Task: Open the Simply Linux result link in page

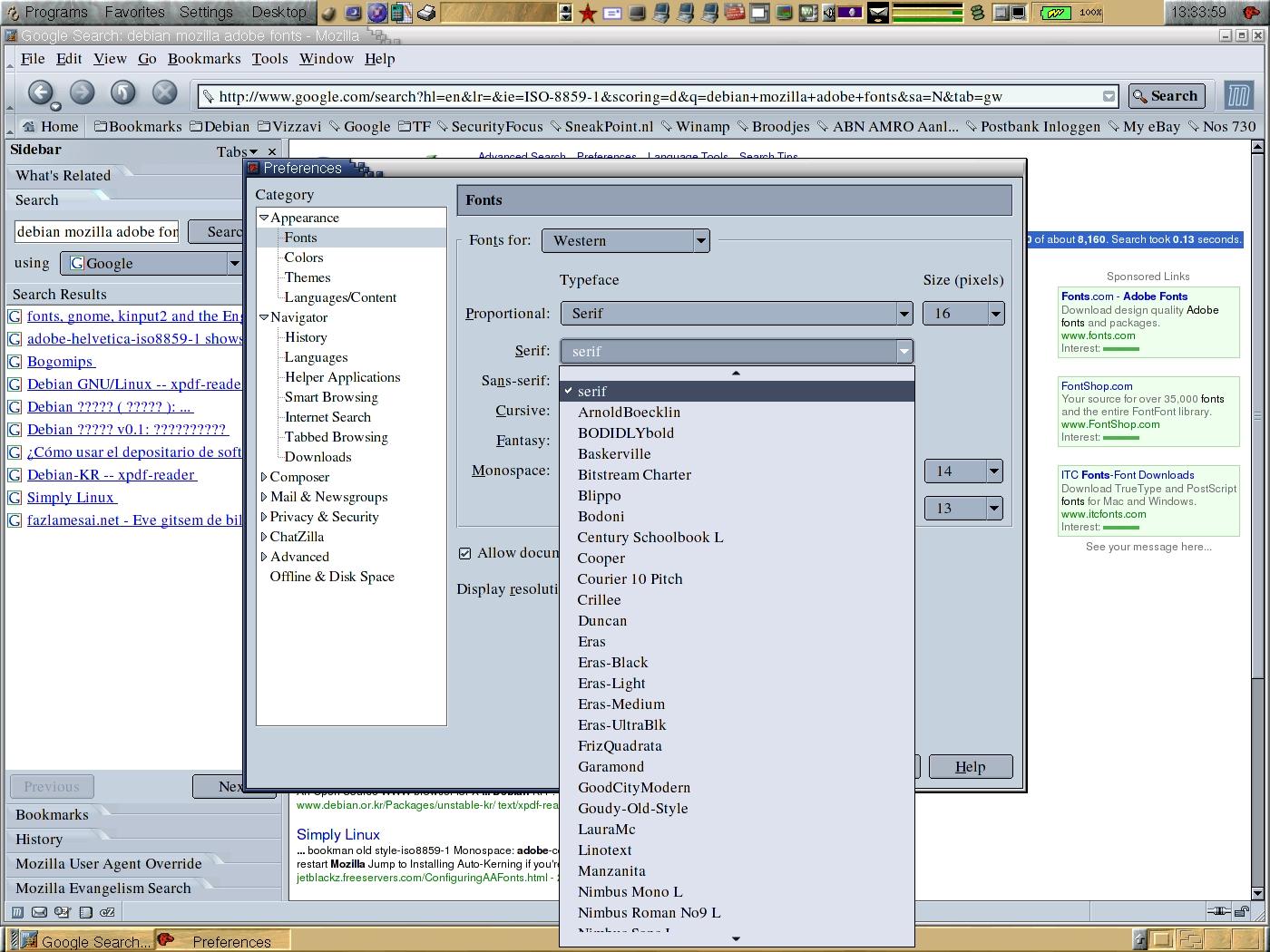Action: (338, 834)
